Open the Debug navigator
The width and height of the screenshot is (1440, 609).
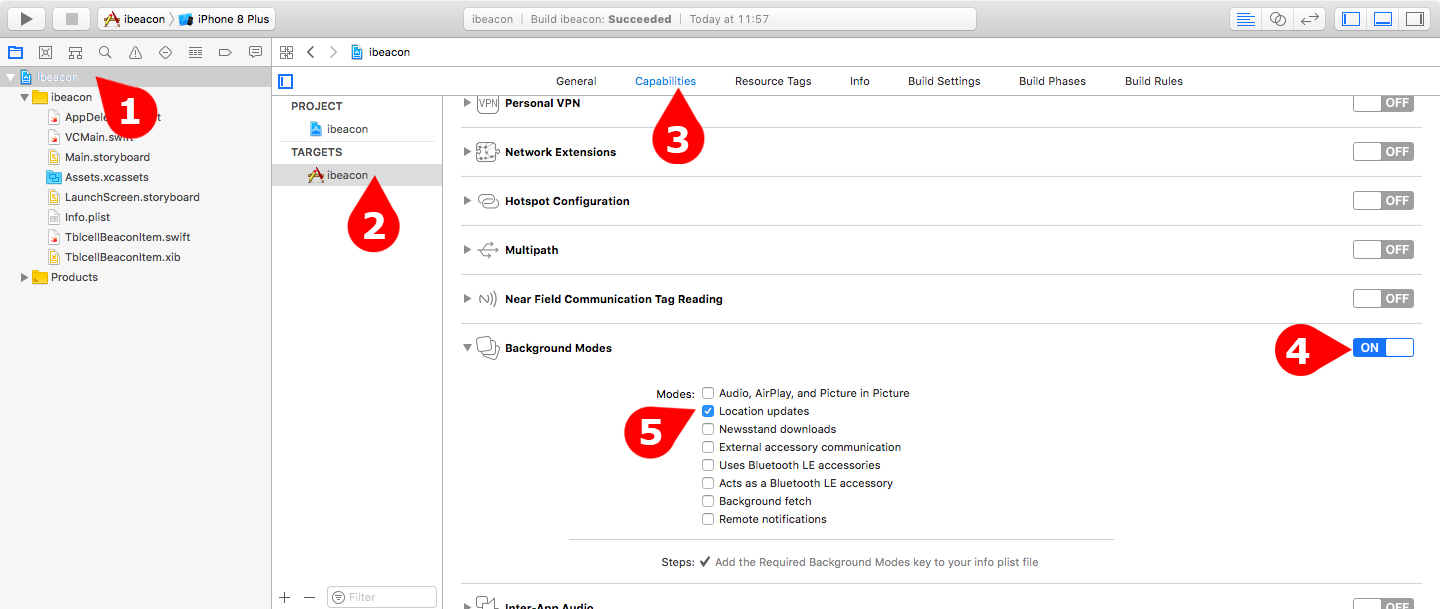(x=195, y=52)
